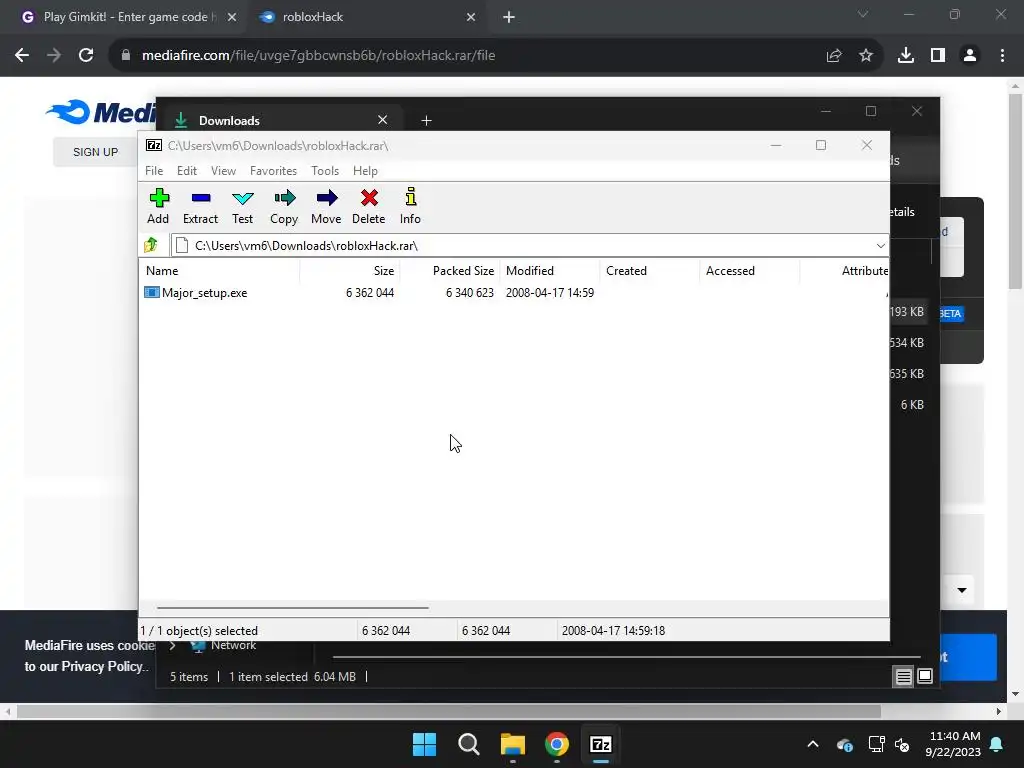Expand the 7-Zip address path dropdown

click(880, 246)
